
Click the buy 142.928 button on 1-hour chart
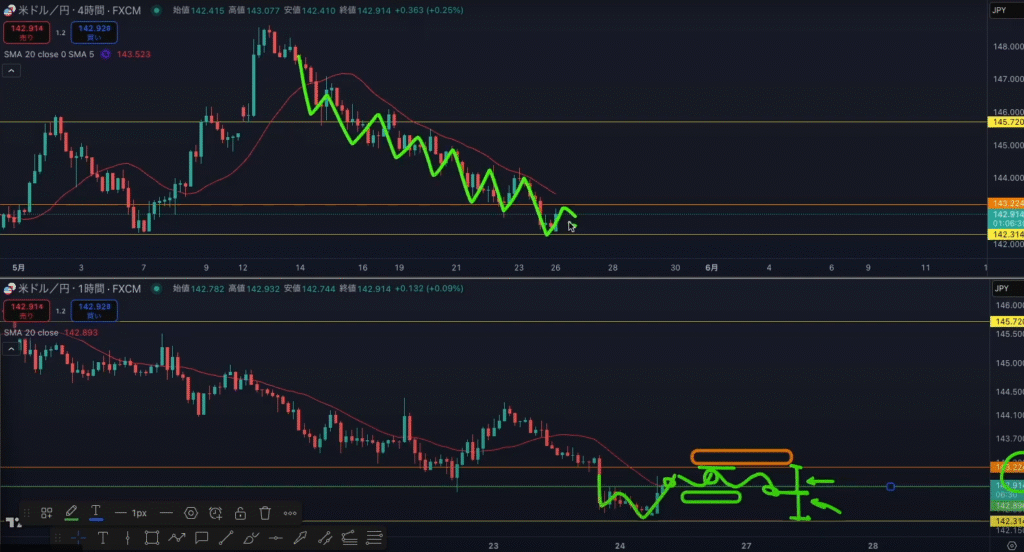tap(94, 310)
